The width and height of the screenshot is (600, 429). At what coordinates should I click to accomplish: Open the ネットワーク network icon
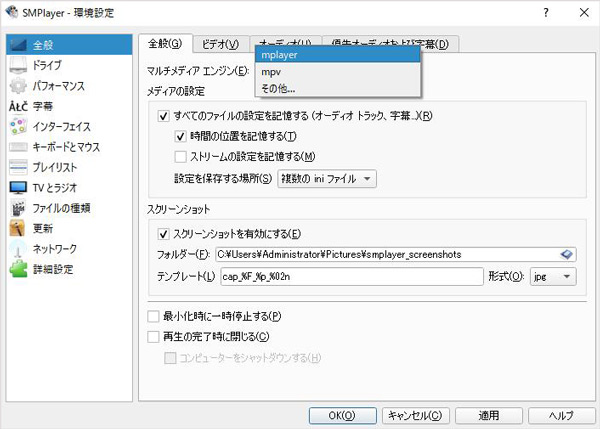18,249
